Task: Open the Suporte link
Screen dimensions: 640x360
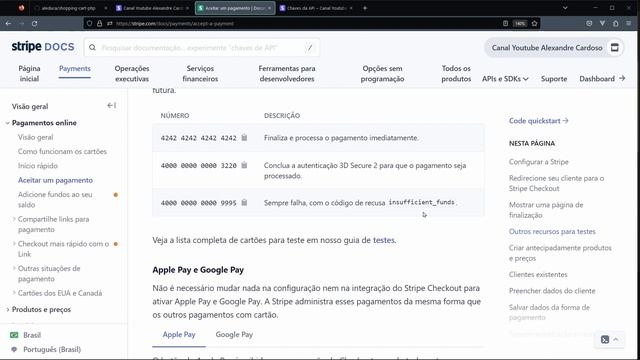Action: coord(554,79)
